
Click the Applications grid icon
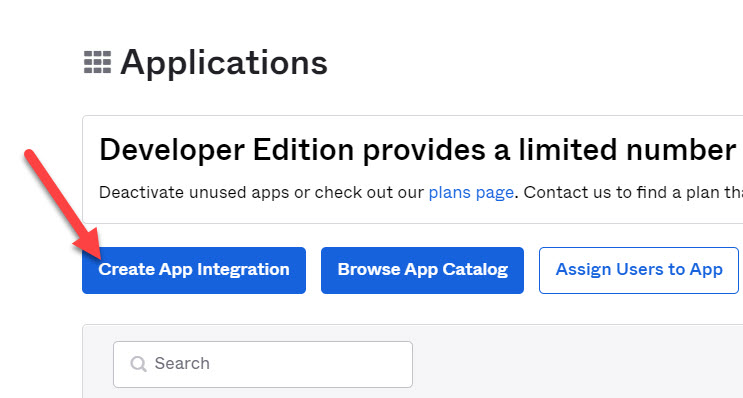97,62
